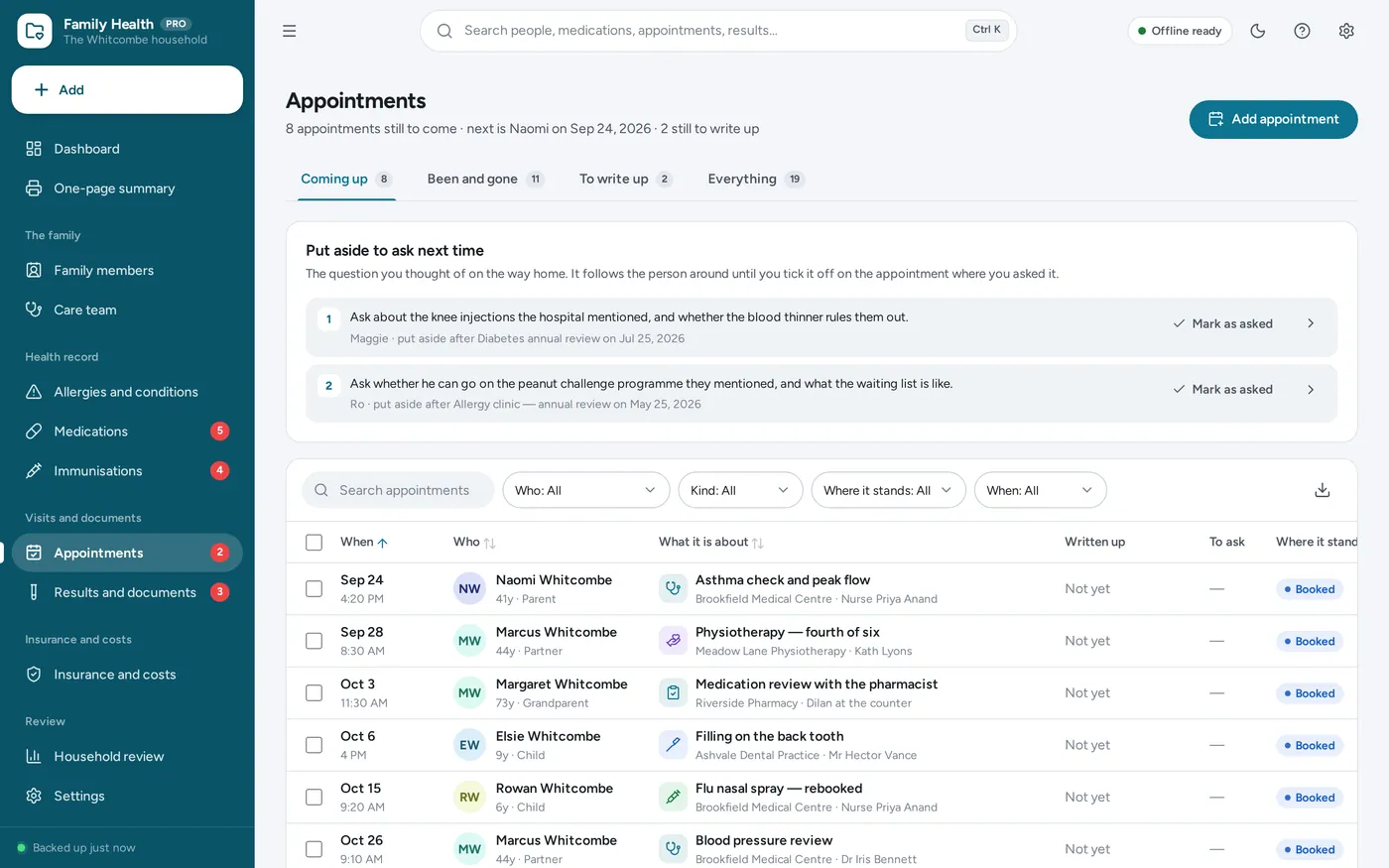1389x868 pixels.
Task: Check the Sep 28 appointment row
Action: coord(314,641)
